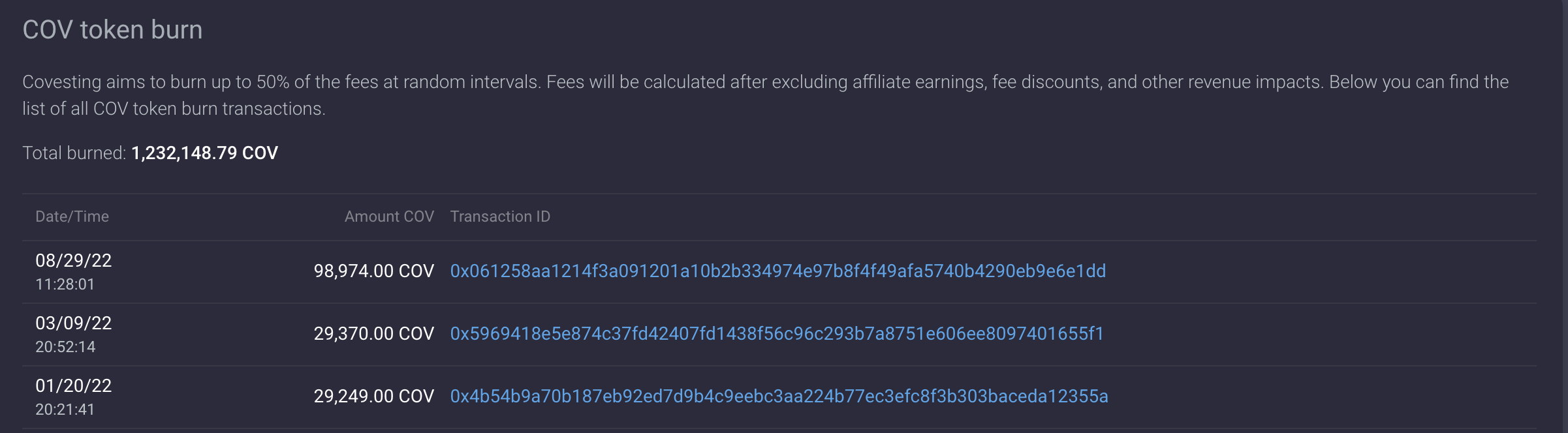Click the COV token burn heading
Viewport: 1568px width, 433px height.
tap(112, 30)
